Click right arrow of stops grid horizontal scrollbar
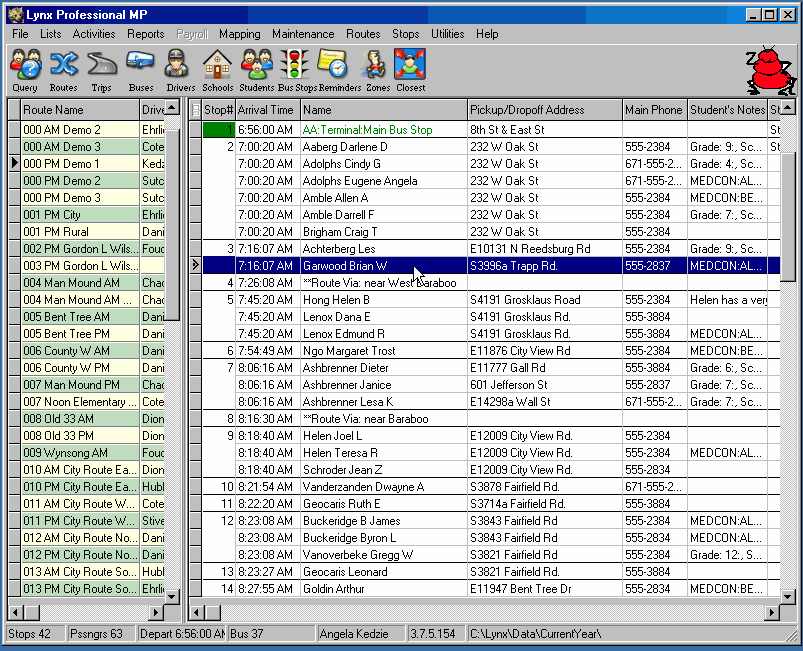Screen dimensions: 803x651 click(x=772, y=612)
